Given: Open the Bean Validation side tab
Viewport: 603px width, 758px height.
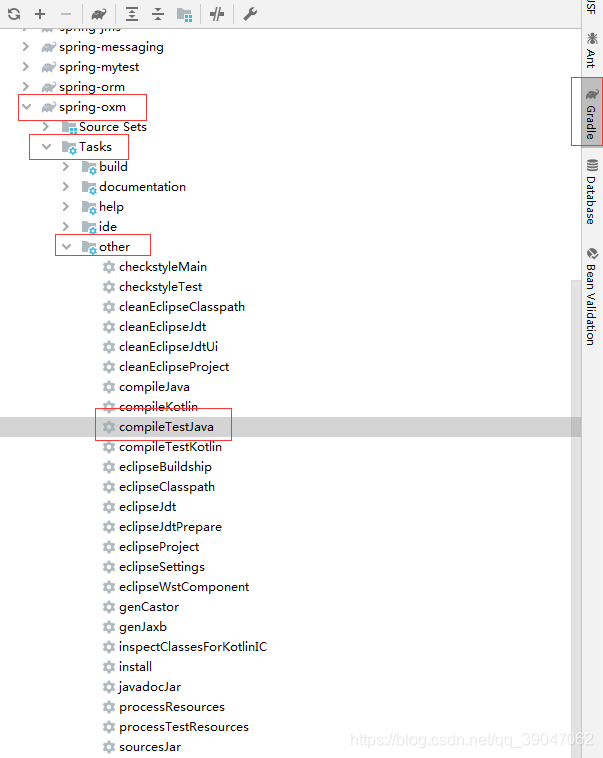Looking at the screenshot, I should click(591, 297).
